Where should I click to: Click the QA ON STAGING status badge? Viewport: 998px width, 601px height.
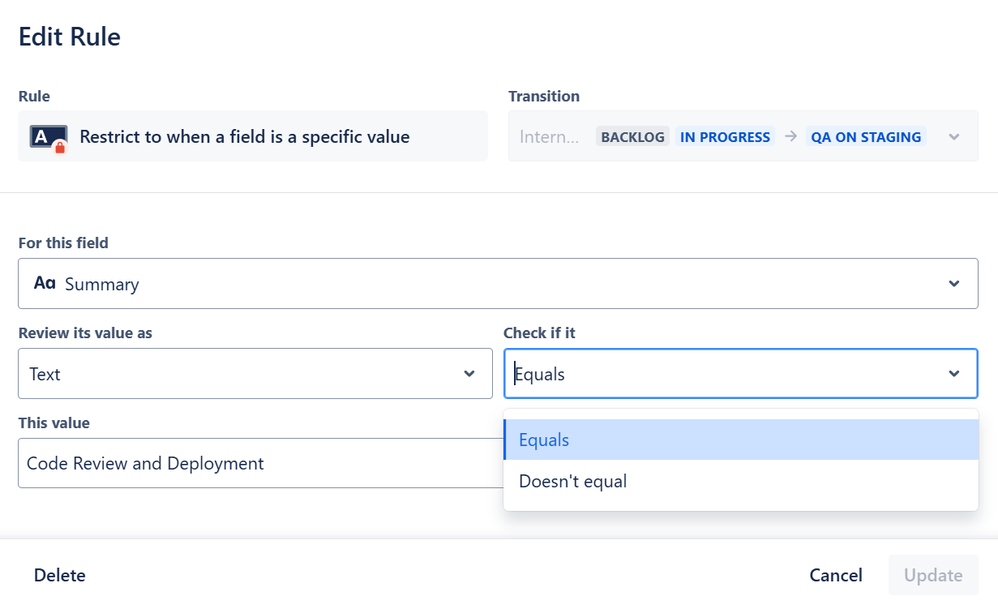click(x=866, y=137)
